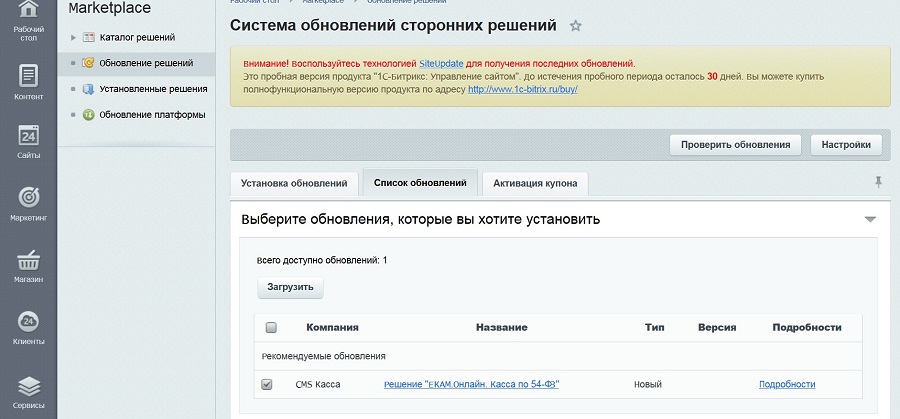Click the Установленные решения menu icon

tap(88, 89)
